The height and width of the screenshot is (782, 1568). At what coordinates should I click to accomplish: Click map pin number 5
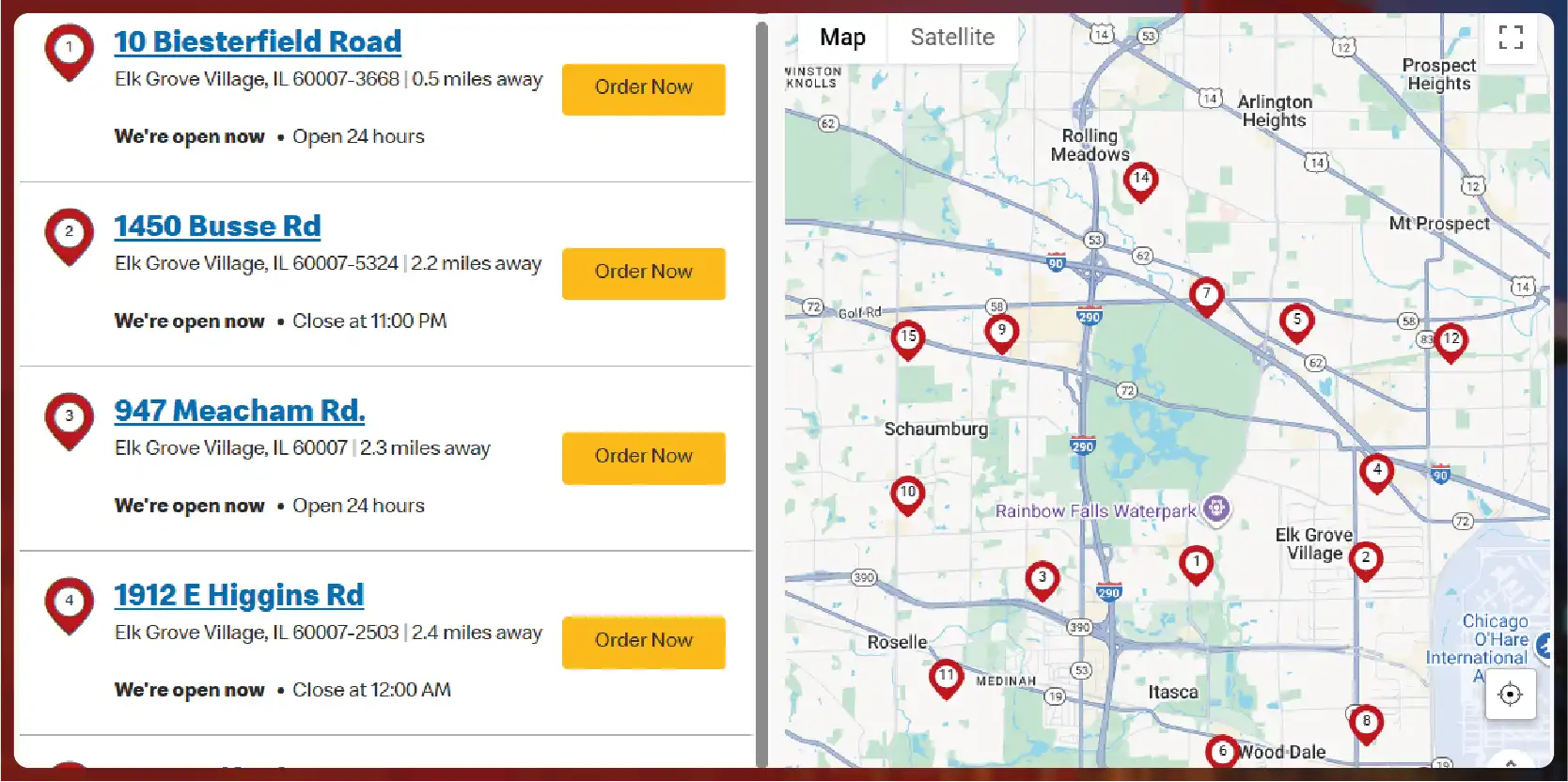pos(1296,322)
